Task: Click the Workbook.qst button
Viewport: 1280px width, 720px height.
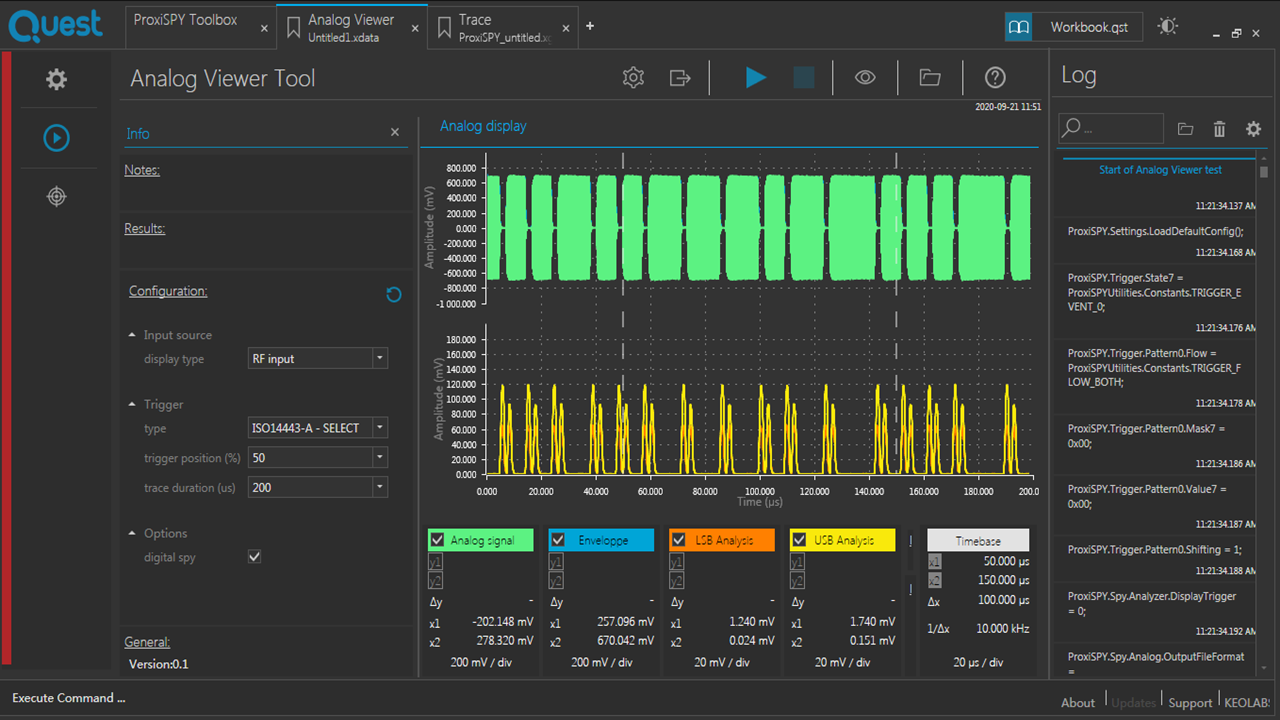Action: pyautogui.click(x=1089, y=27)
